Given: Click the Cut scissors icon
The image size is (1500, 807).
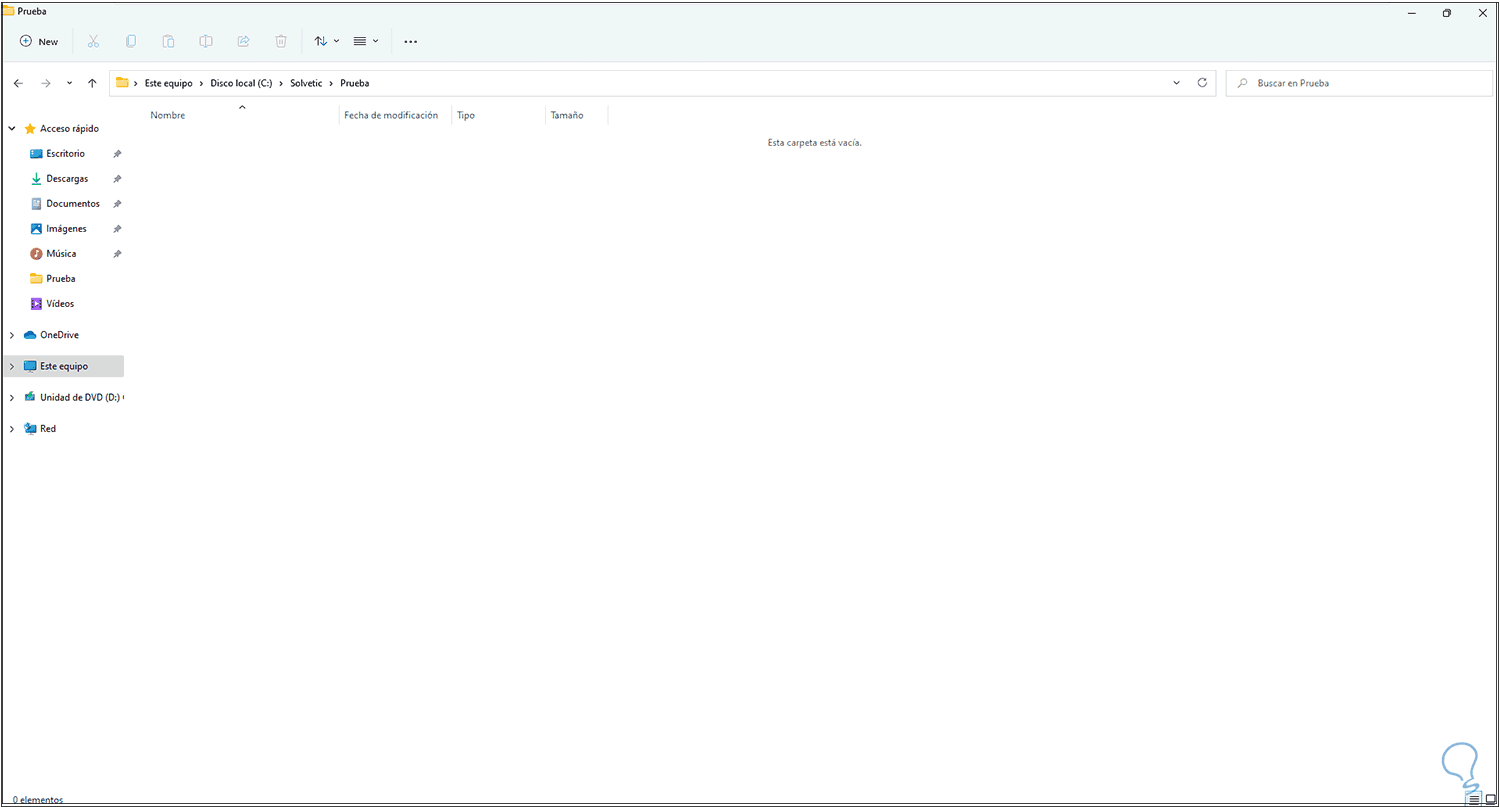Looking at the screenshot, I should [93, 42].
